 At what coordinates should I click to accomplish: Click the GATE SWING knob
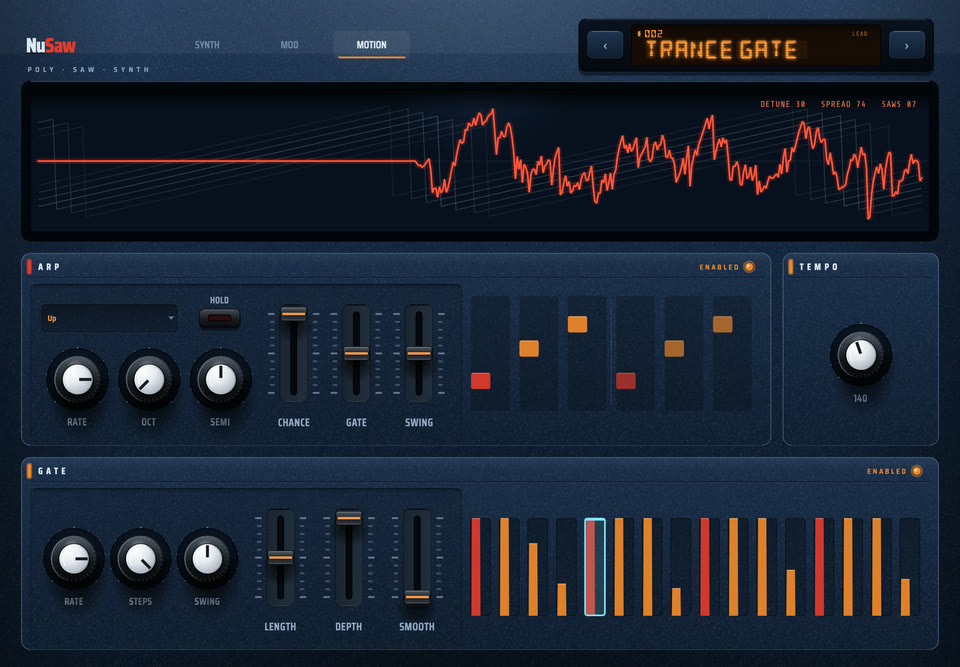207,559
